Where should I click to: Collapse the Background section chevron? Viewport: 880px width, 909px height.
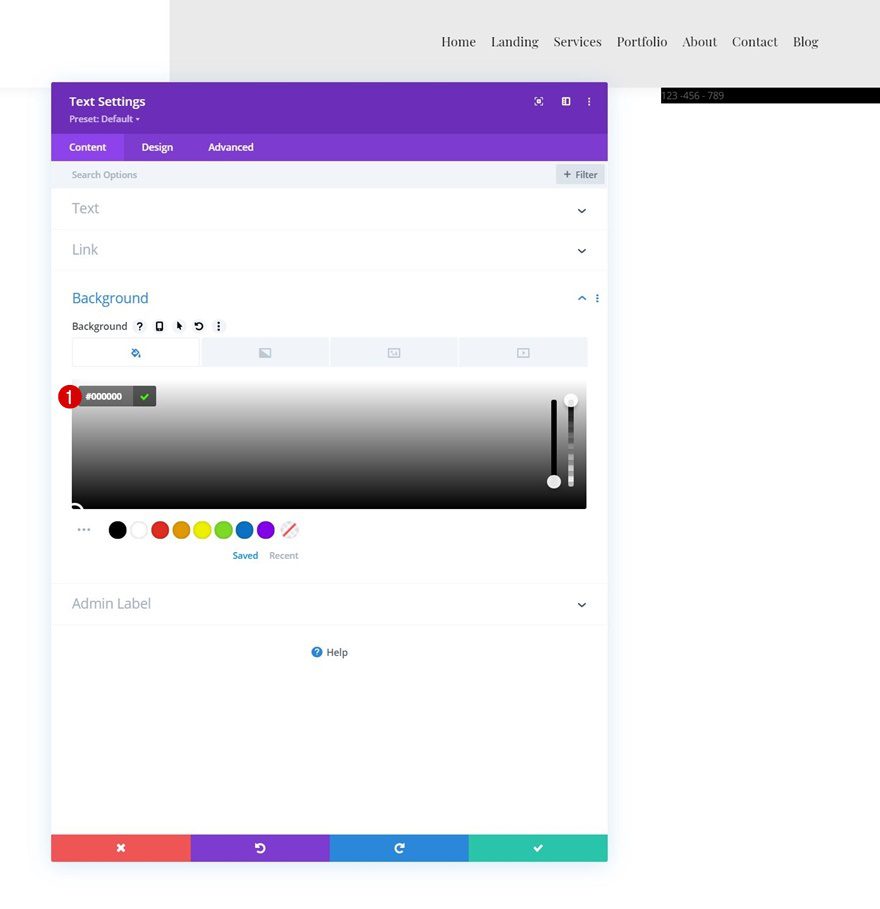click(x=581, y=298)
